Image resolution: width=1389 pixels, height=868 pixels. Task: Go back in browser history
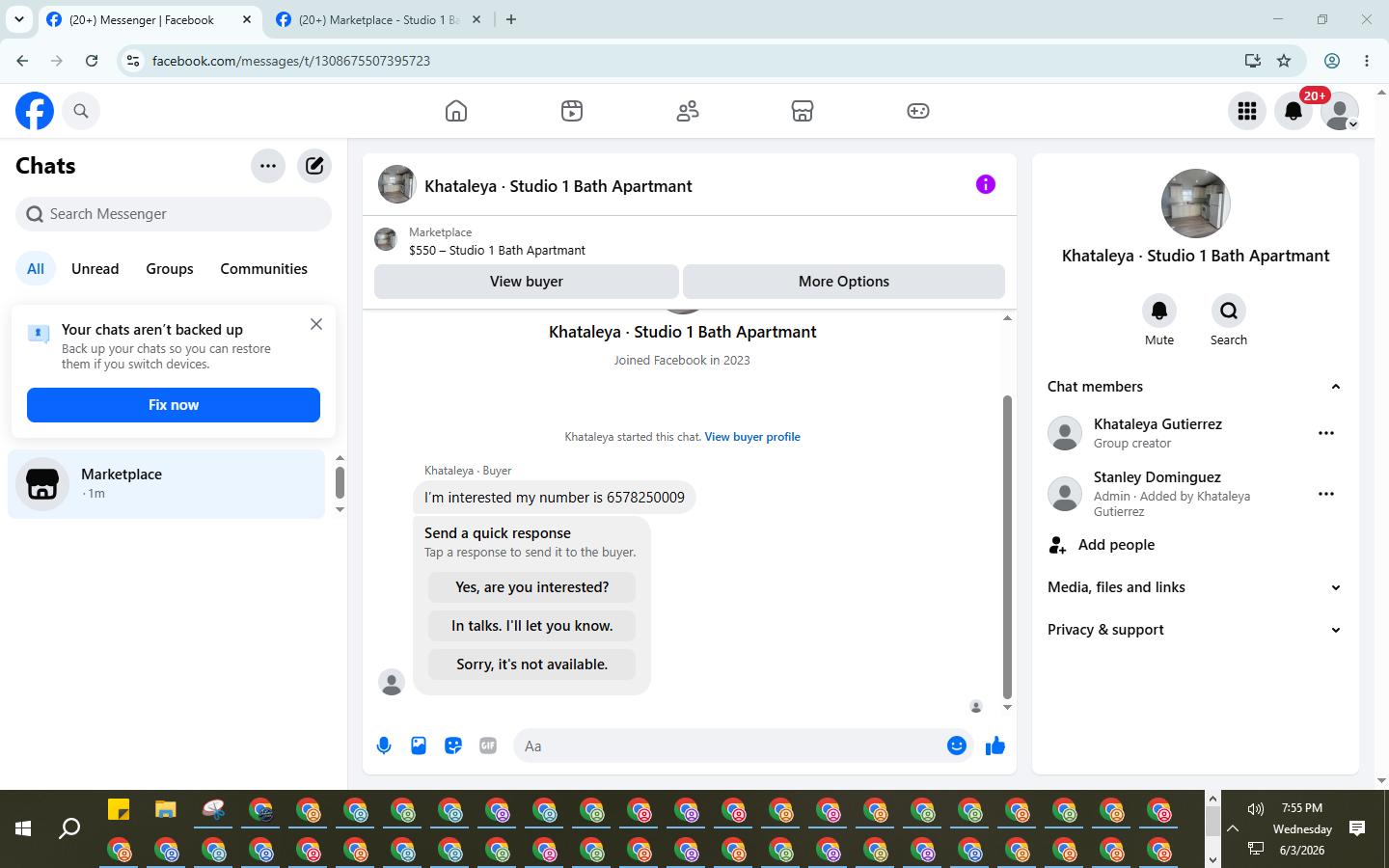(x=22, y=61)
